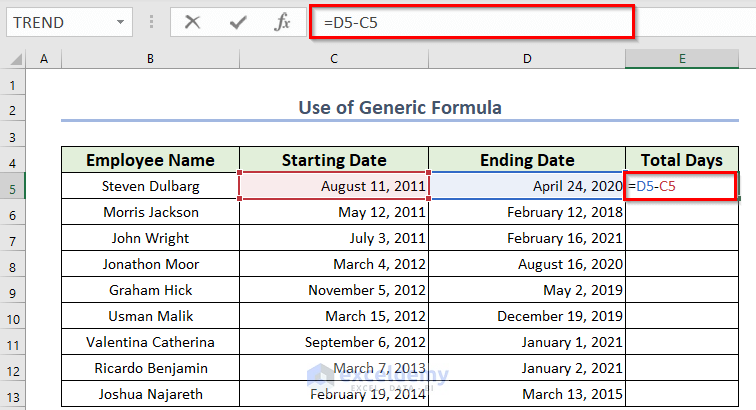The height and width of the screenshot is (410, 756).
Task: Select all cells with corner triangle
Action: [x=13, y=60]
